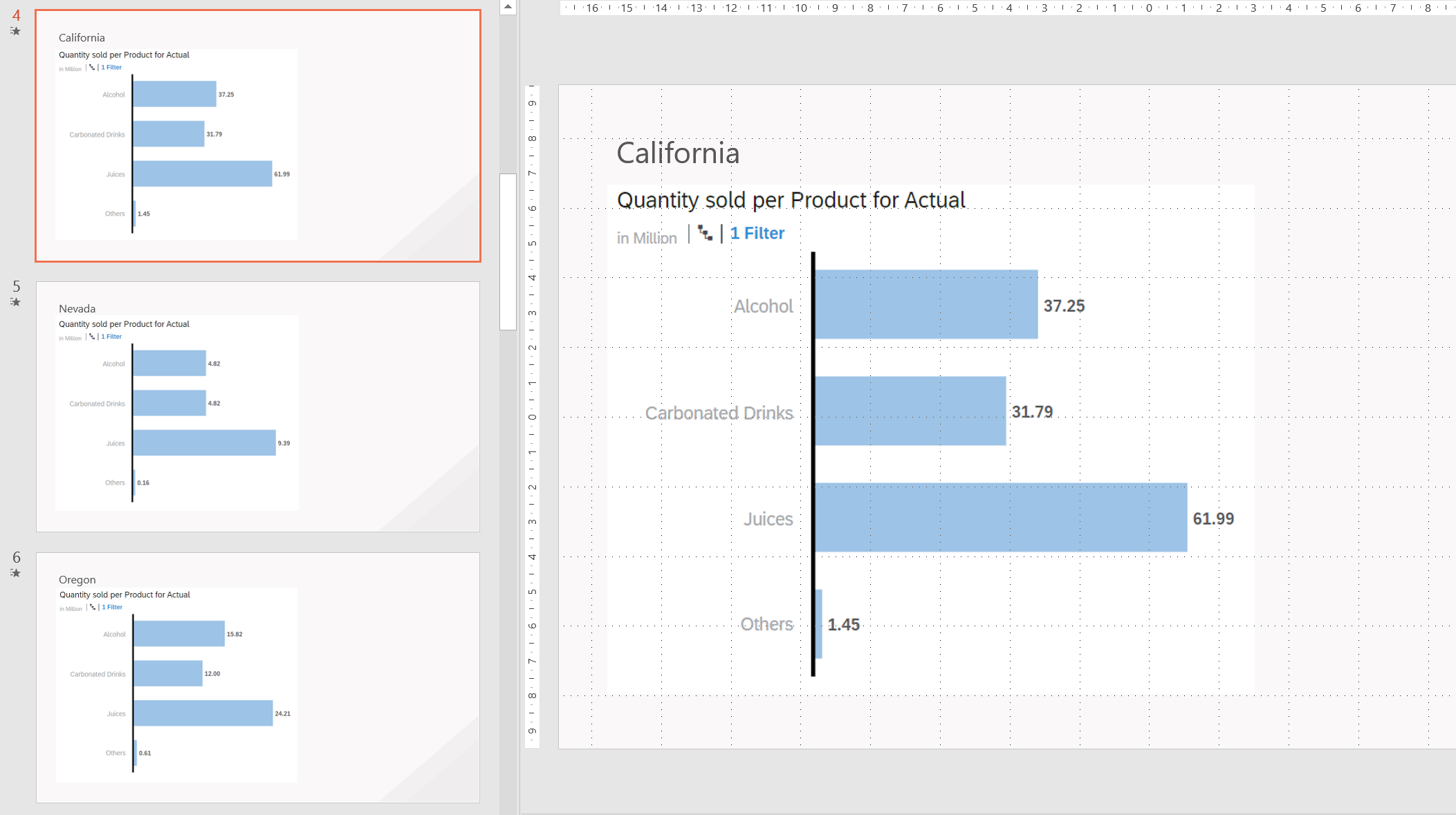Click the scroll-up arrow of the slide panel
This screenshot has height=815, width=1456.
508,7
